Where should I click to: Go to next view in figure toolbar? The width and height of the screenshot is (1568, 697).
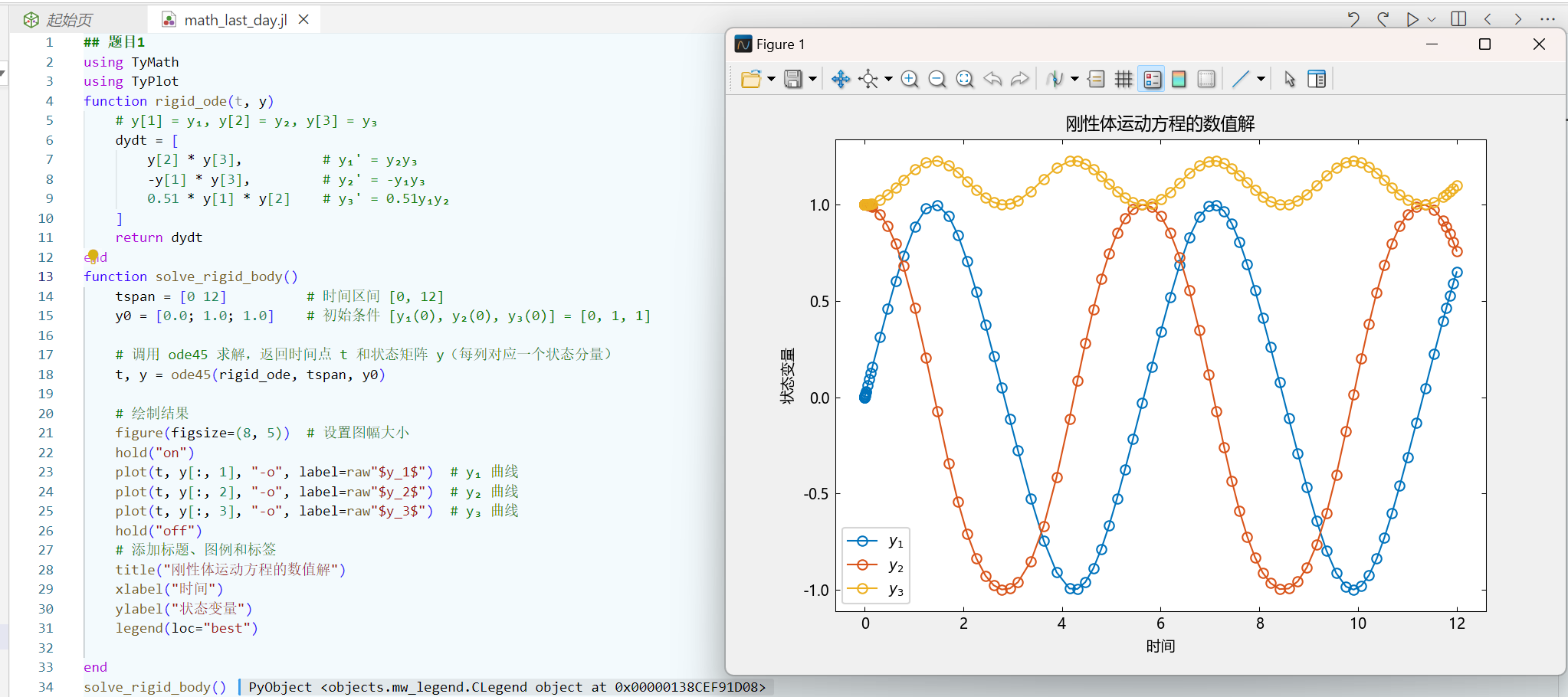[1020, 79]
